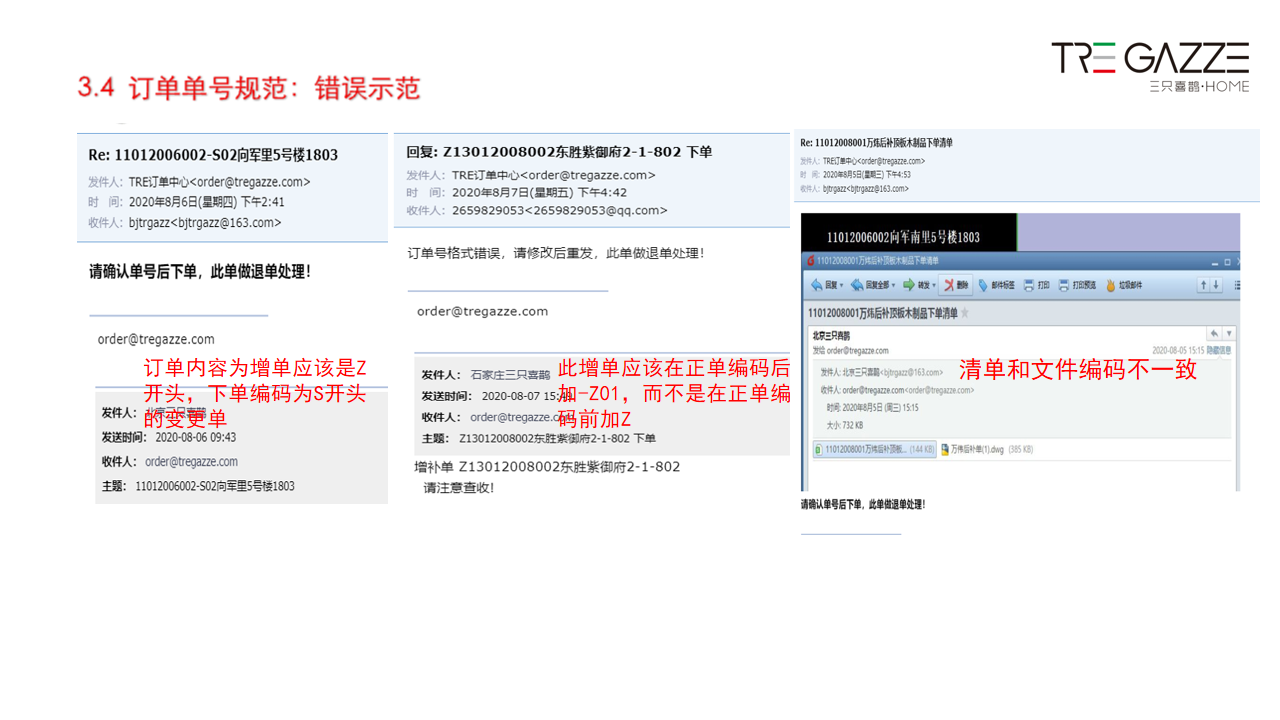The image size is (1280, 720).
Task: Click the Reply All (回复全部) icon
Action: 857,285
